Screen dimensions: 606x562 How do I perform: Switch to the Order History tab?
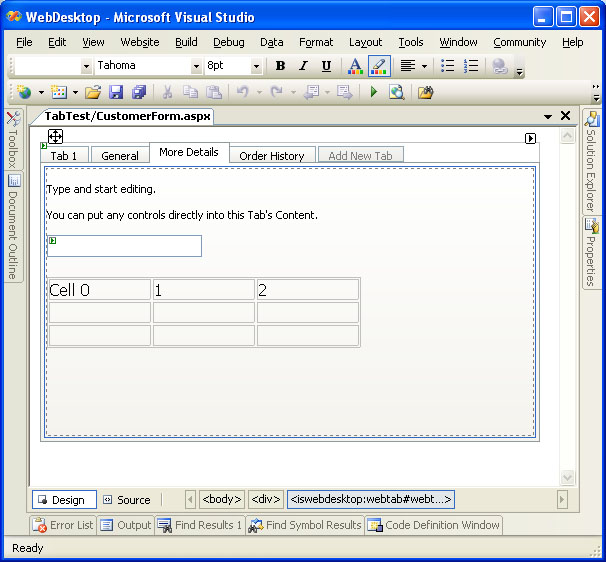(x=272, y=156)
